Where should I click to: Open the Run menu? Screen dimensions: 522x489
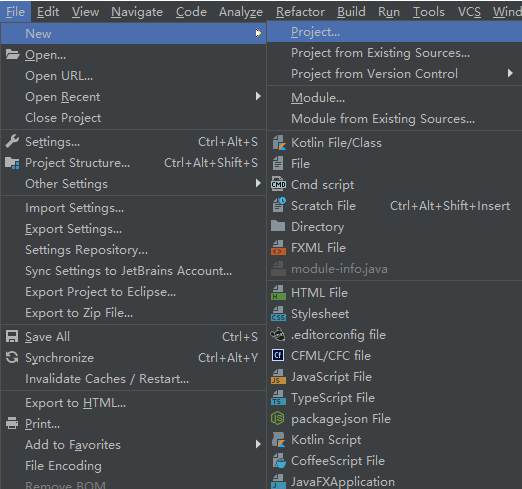[x=389, y=12]
